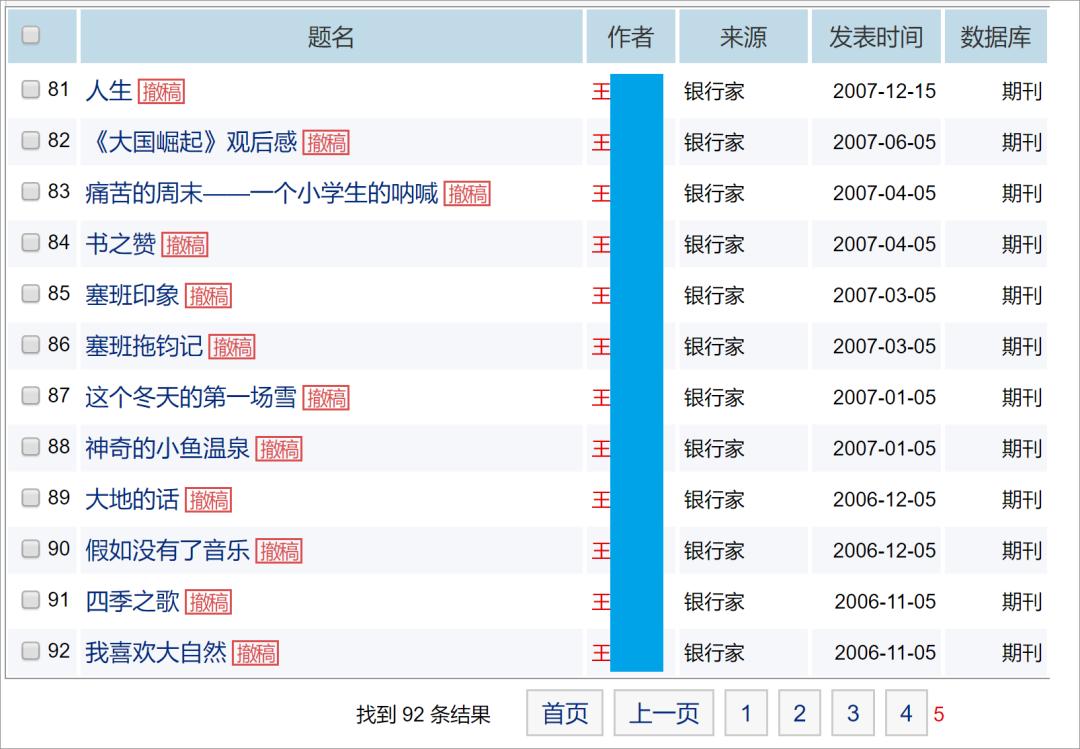Check the box for row 82
Image resolution: width=1080 pixels, height=749 pixels.
pos(30,140)
